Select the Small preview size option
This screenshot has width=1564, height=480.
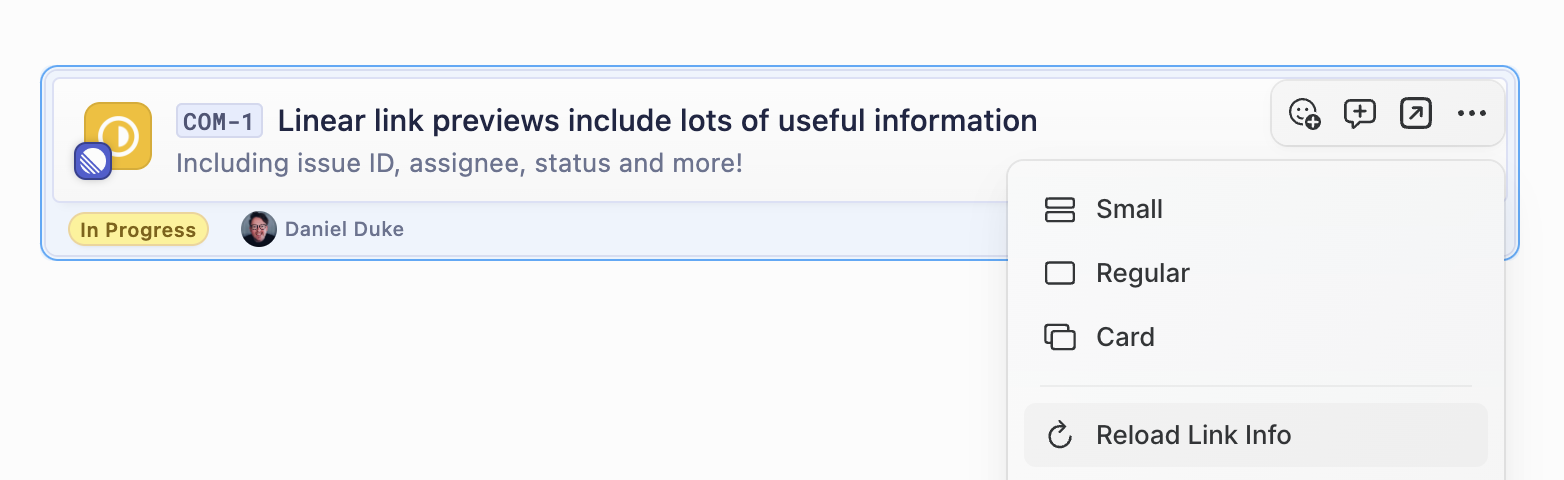(1256, 209)
